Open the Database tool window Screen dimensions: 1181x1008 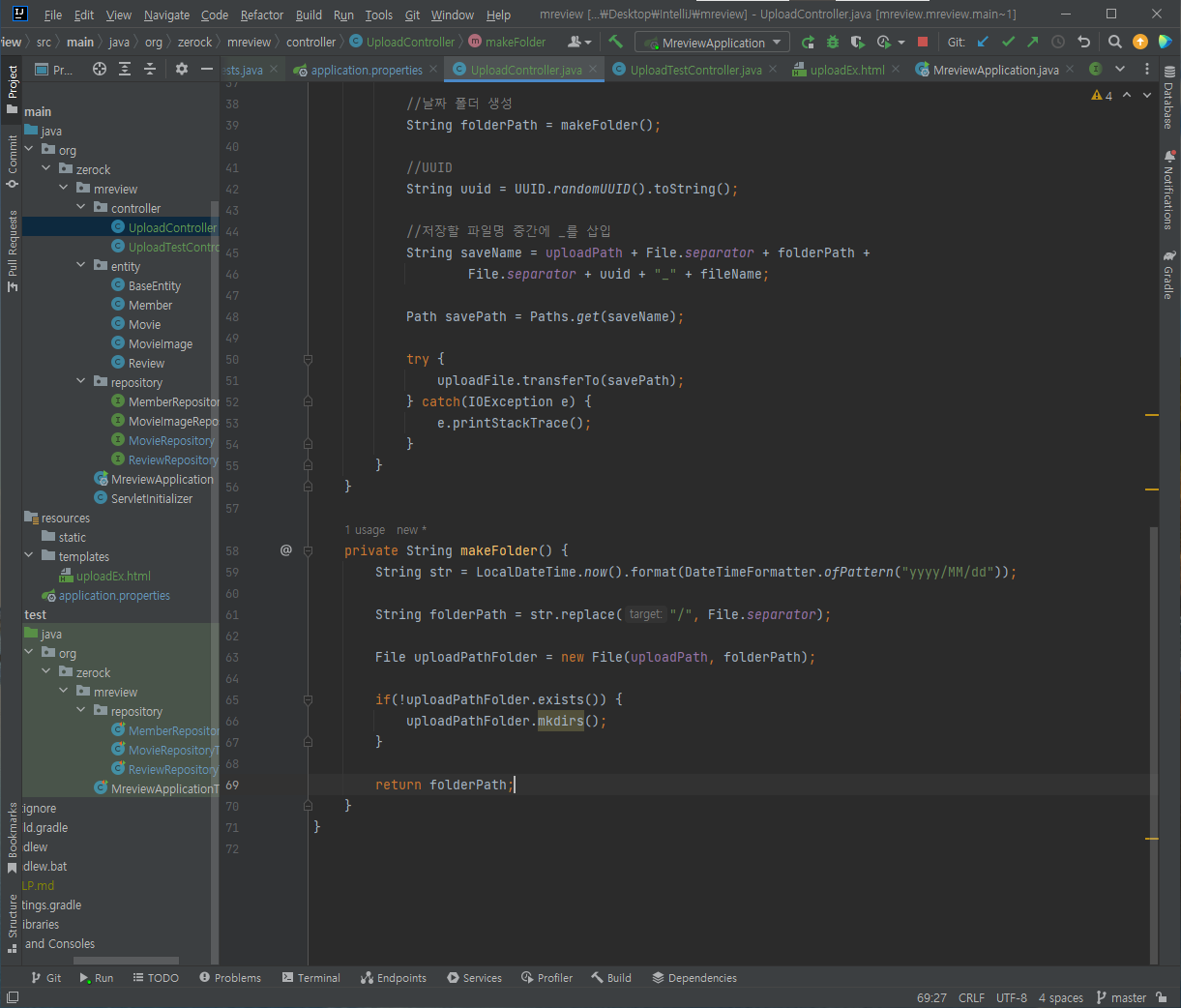pos(1169,98)
